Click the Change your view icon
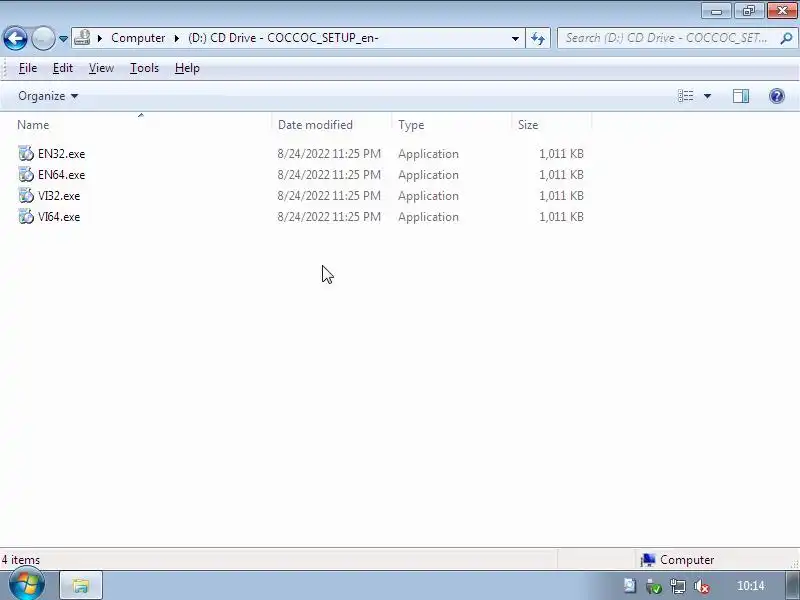Screen dimensions: 800x600 [685, 96]
